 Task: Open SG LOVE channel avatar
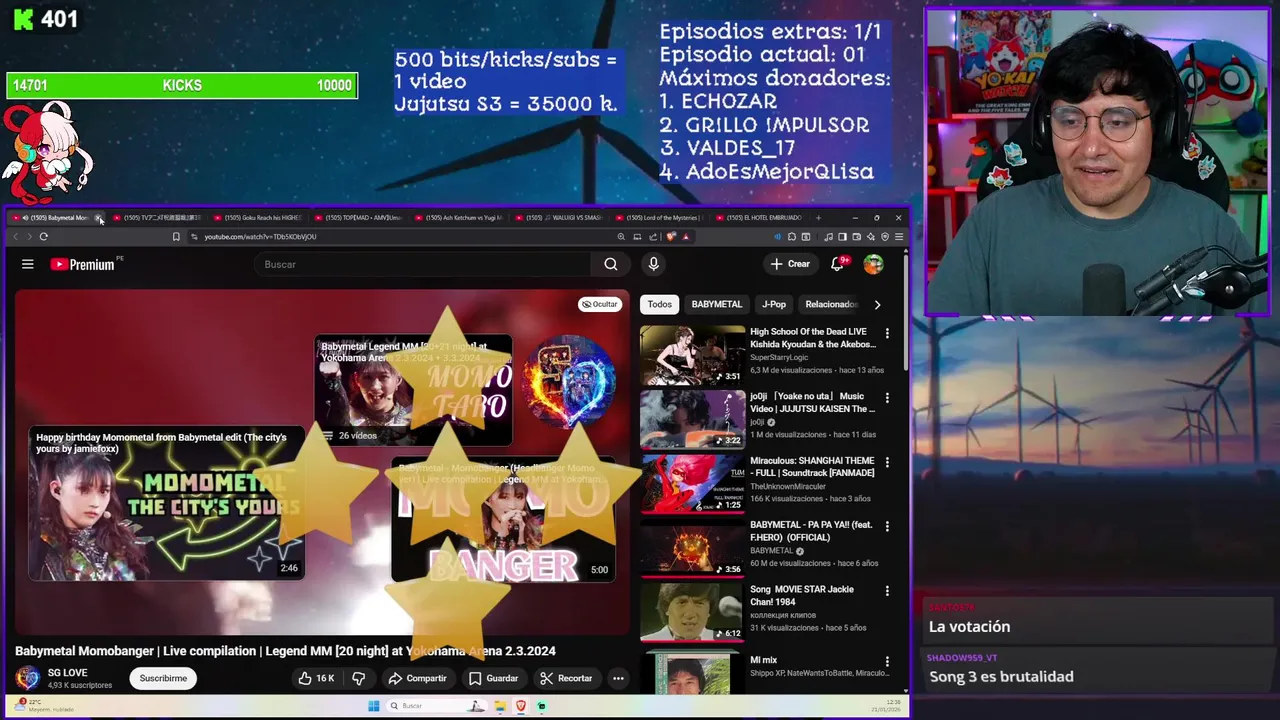point(27,678)
